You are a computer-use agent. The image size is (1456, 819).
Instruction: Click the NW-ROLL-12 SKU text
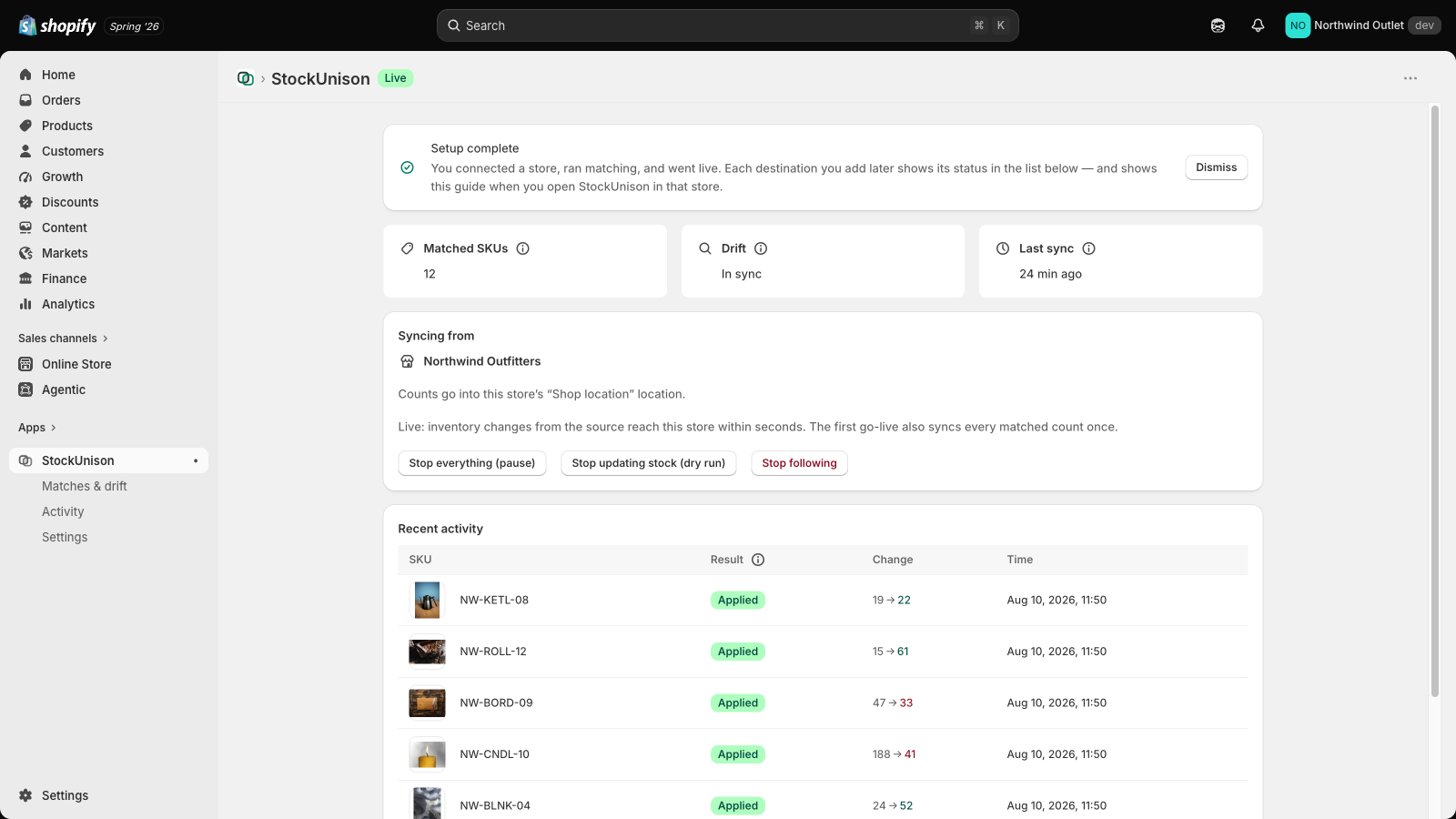click(x=493, y=652)
